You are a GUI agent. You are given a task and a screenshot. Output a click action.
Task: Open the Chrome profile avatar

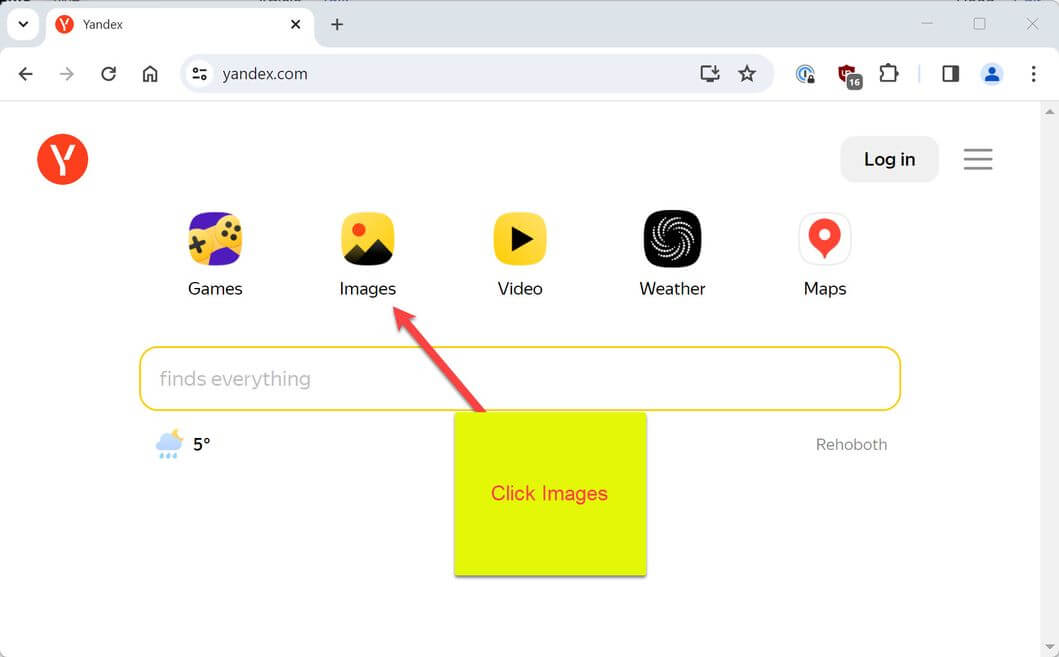(x=991, y=74)
